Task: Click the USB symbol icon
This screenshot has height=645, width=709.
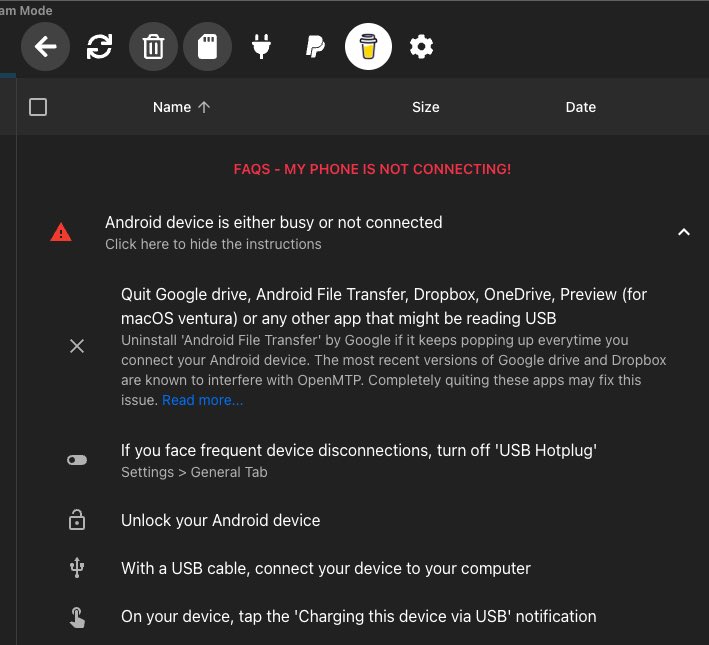Action: tap(77, 568)
